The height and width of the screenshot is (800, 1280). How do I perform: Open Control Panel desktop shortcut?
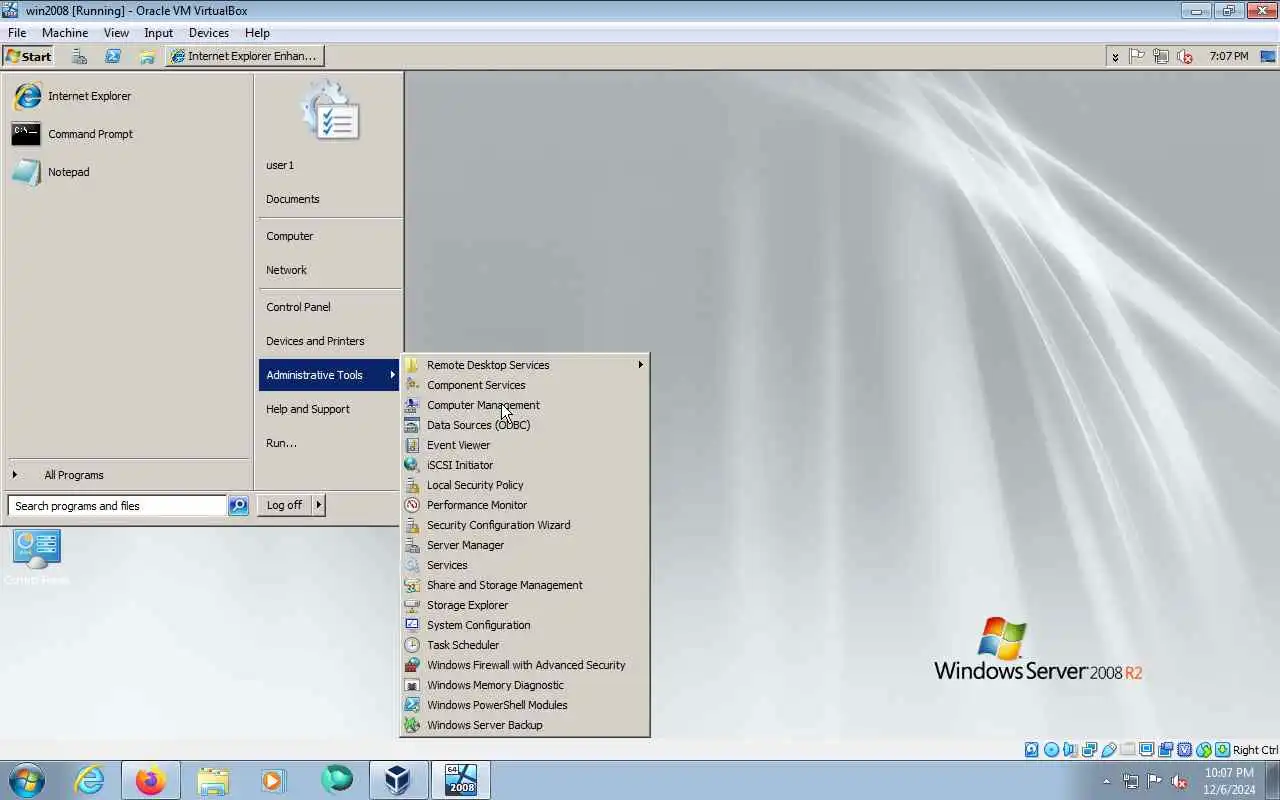pos(37,556)
